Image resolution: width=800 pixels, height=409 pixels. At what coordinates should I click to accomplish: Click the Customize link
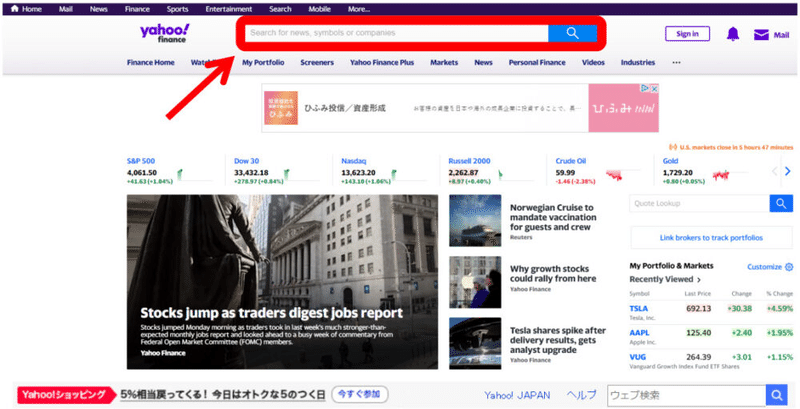point(764,267)
